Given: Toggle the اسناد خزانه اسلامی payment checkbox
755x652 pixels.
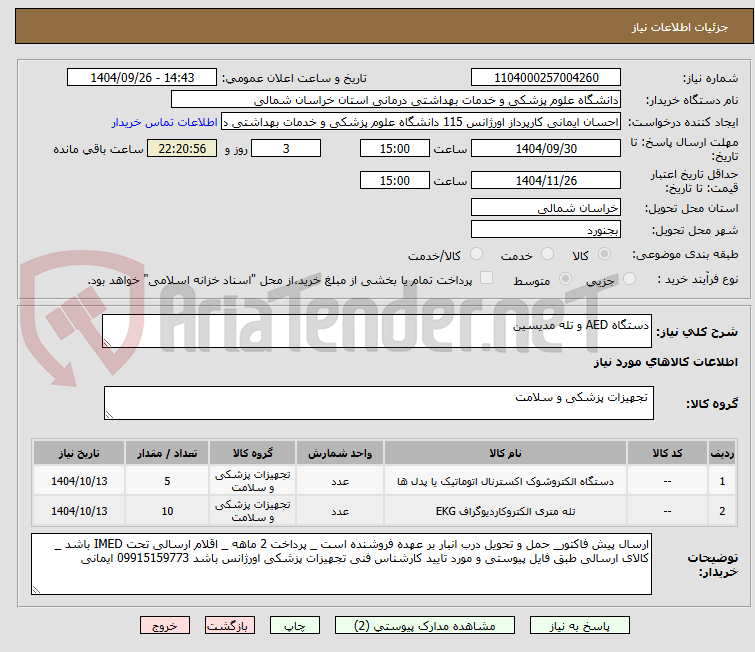Looking at the screenshot, I should click(487, 278).
